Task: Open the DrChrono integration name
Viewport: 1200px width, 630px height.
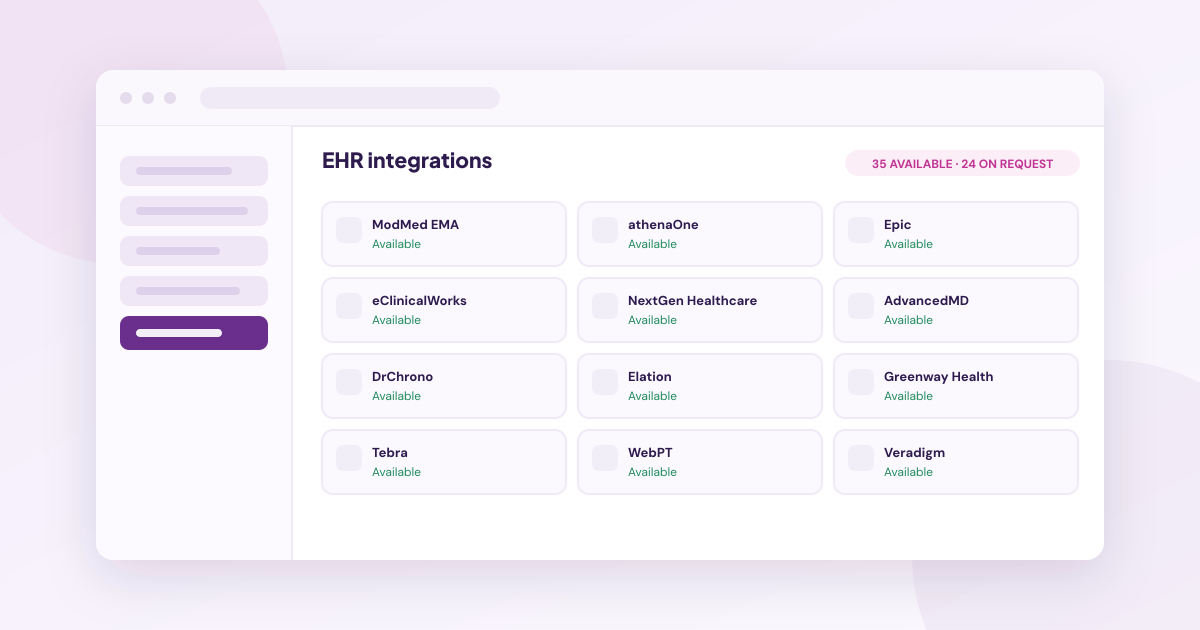Action: tap(402, 377)
